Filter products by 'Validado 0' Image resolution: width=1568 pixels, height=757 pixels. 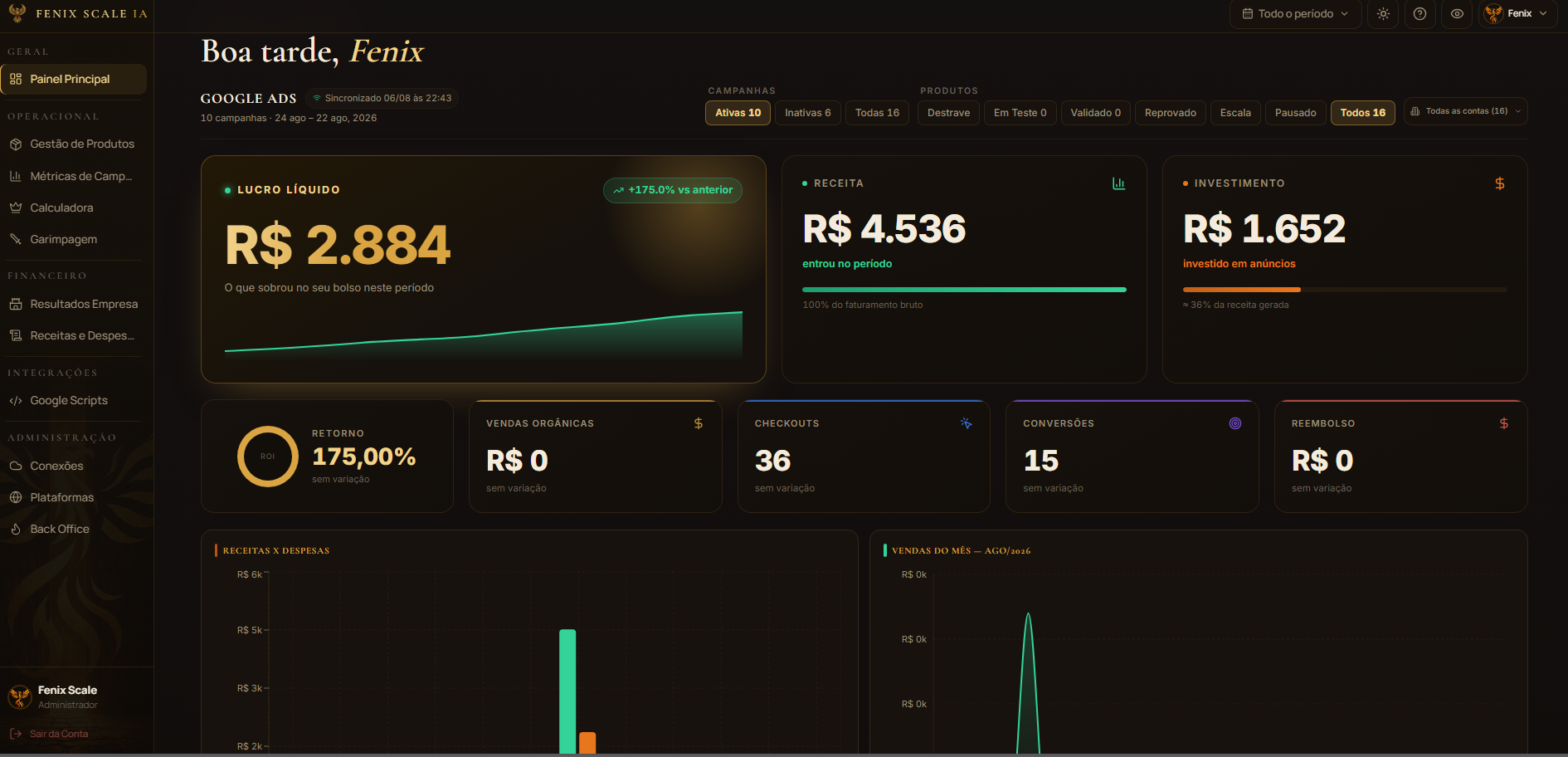click(x=1096, y=113)
